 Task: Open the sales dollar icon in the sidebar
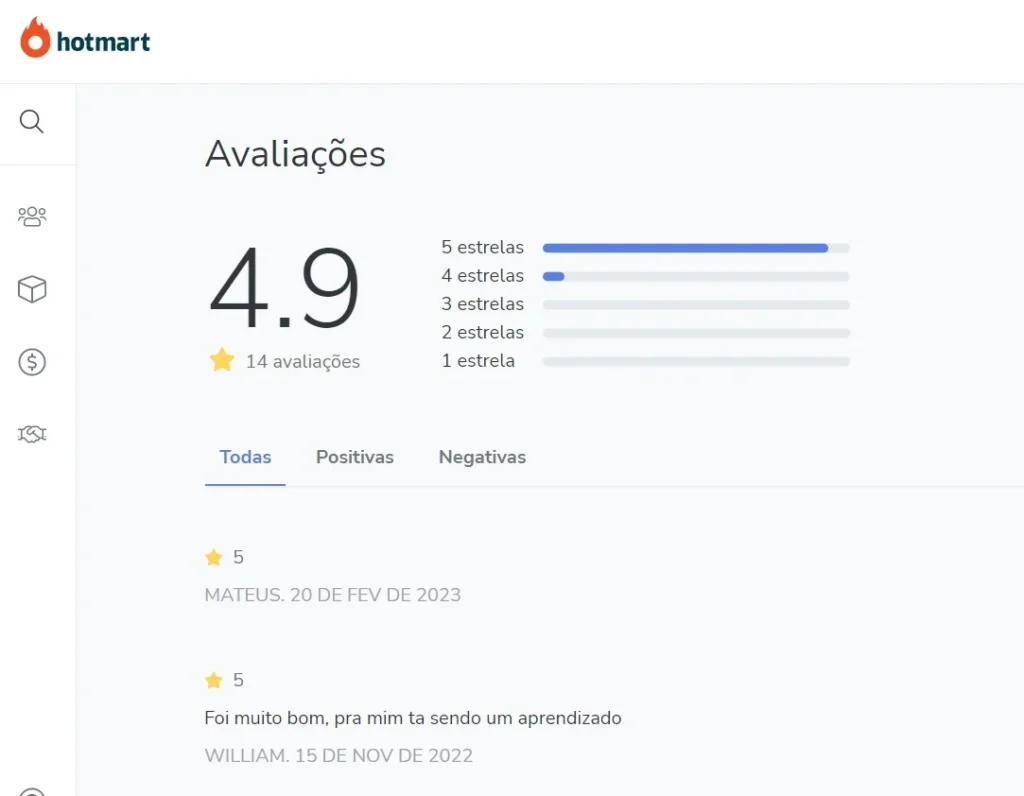[32, 362]
